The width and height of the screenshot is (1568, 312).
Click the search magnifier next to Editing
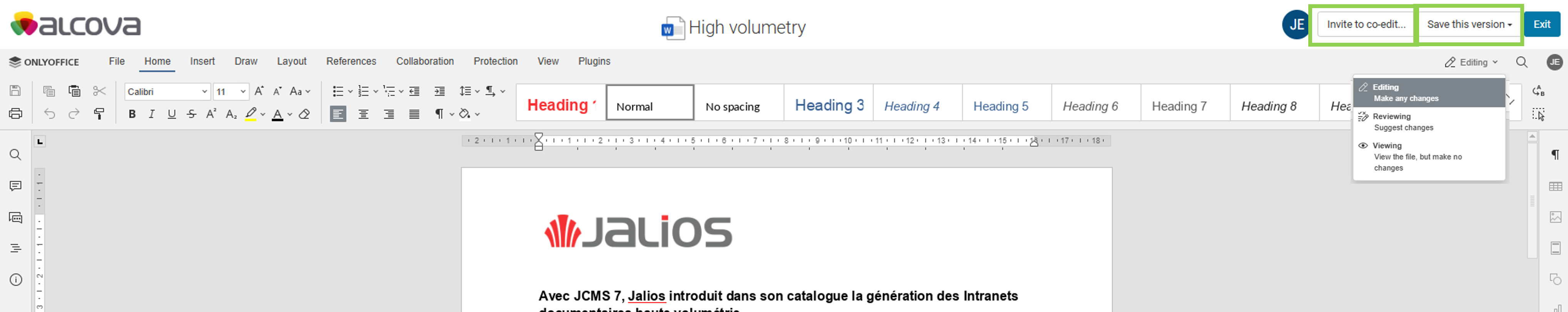pos(1522,62)
